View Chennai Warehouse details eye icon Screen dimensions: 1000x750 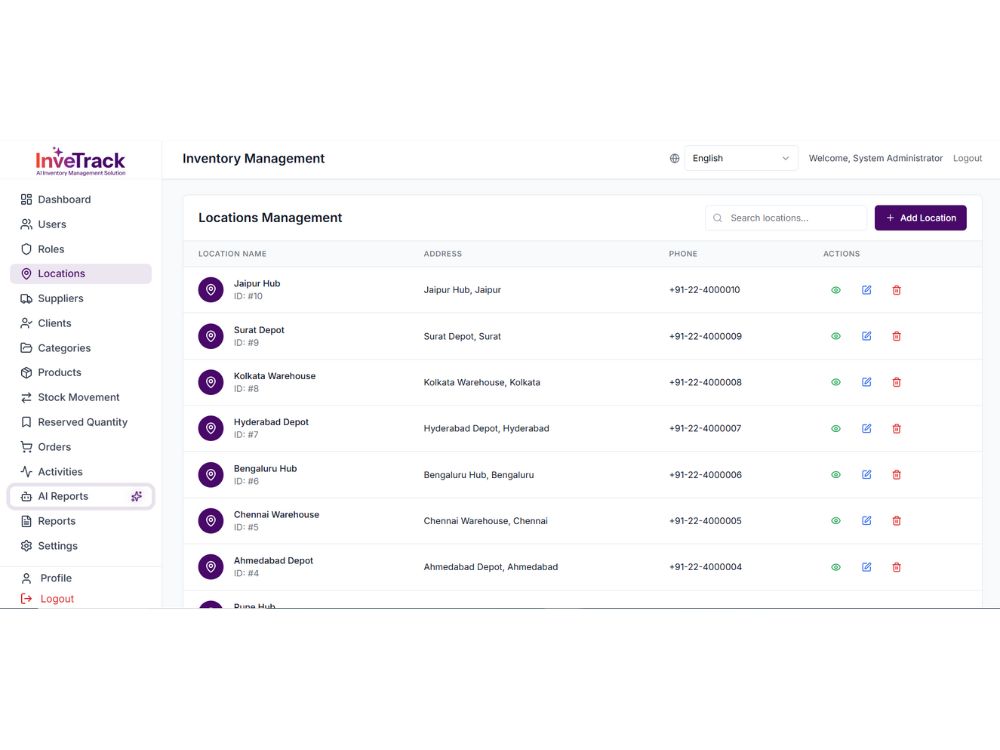(x=835, y=521)
